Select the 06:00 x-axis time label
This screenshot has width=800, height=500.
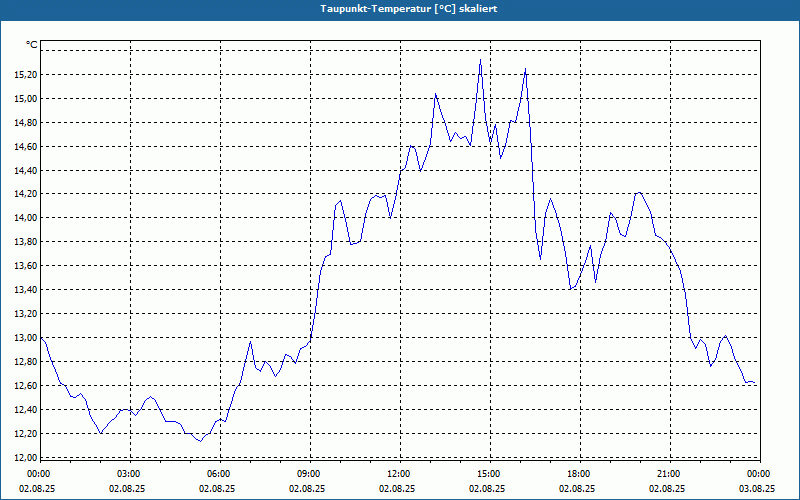point(217,474)
